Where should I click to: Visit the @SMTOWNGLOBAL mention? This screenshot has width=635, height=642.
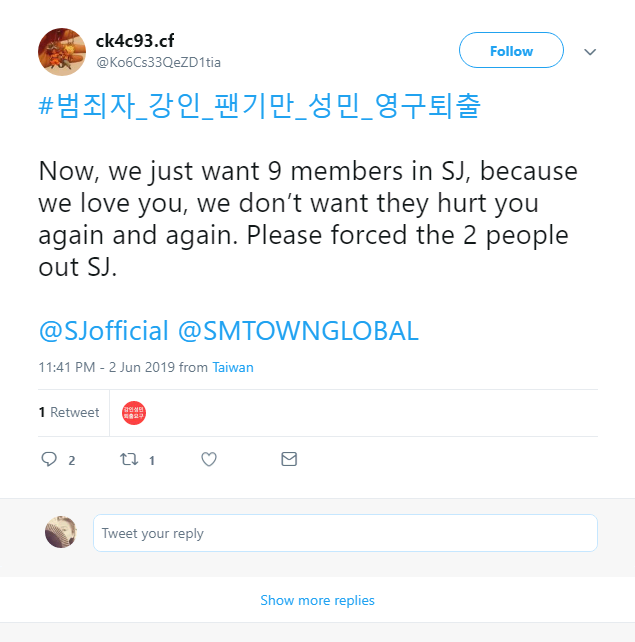(x=298, y=331)
